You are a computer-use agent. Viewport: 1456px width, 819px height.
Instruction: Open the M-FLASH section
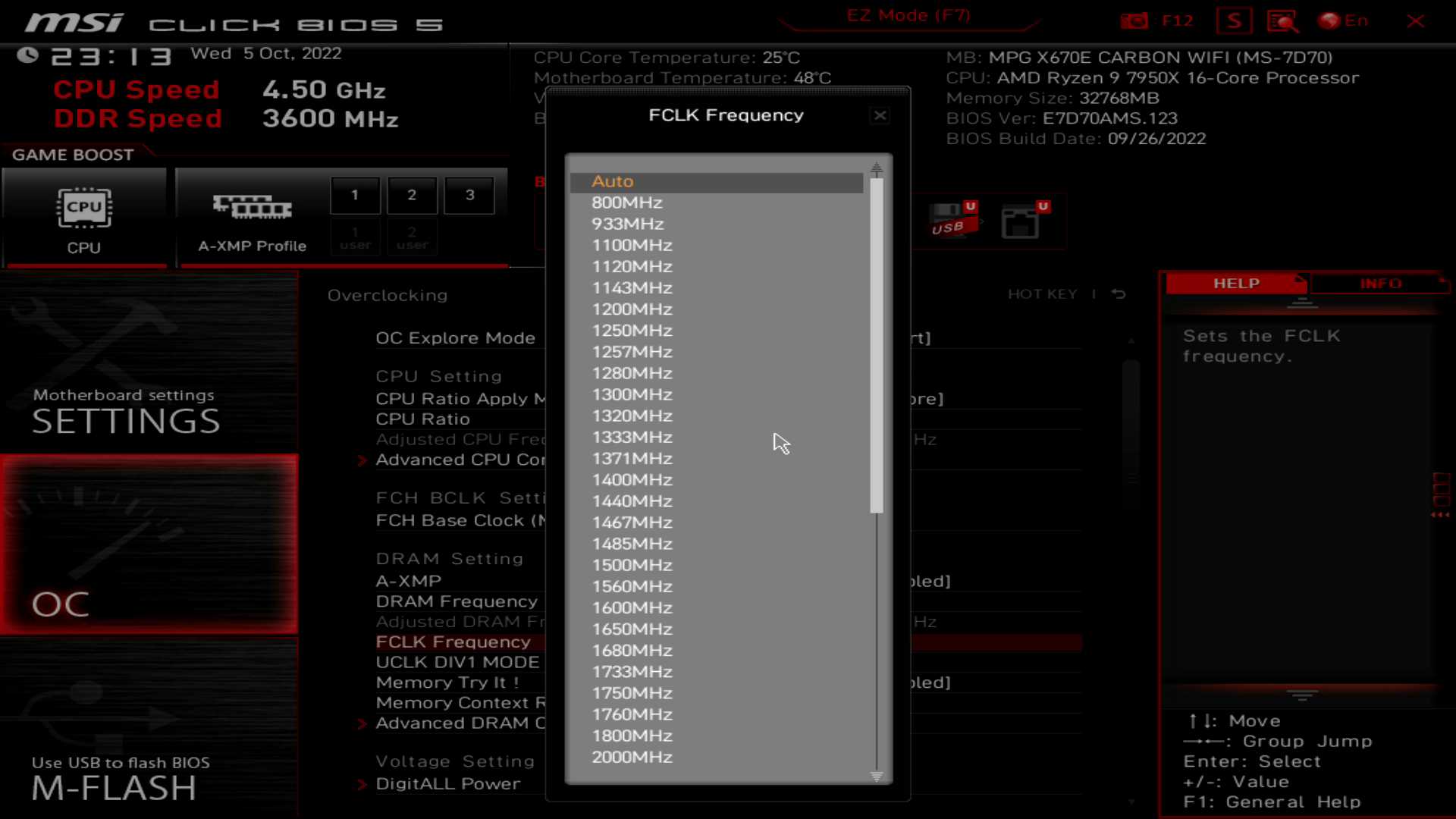click(149, 728)
